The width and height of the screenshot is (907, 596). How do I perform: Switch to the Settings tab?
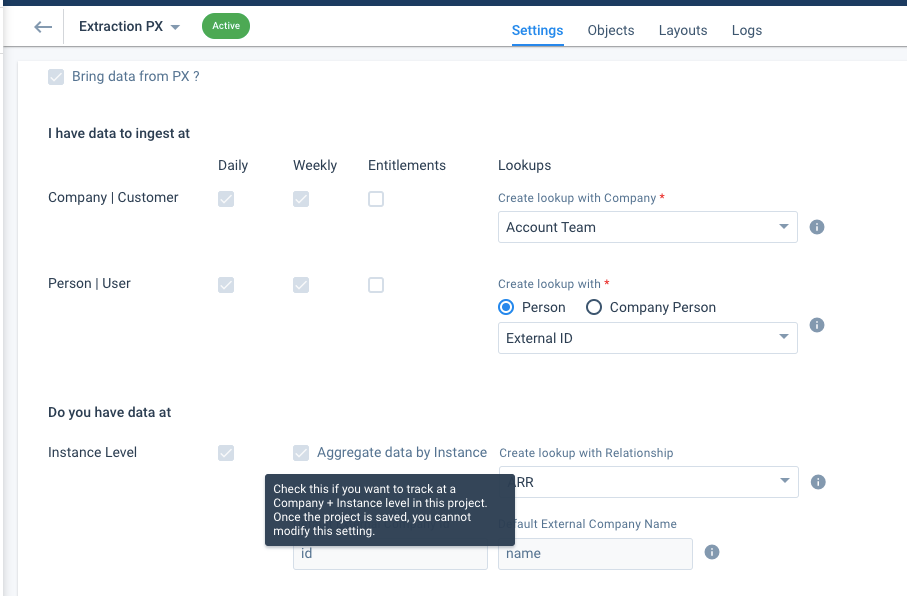(537, 30)
